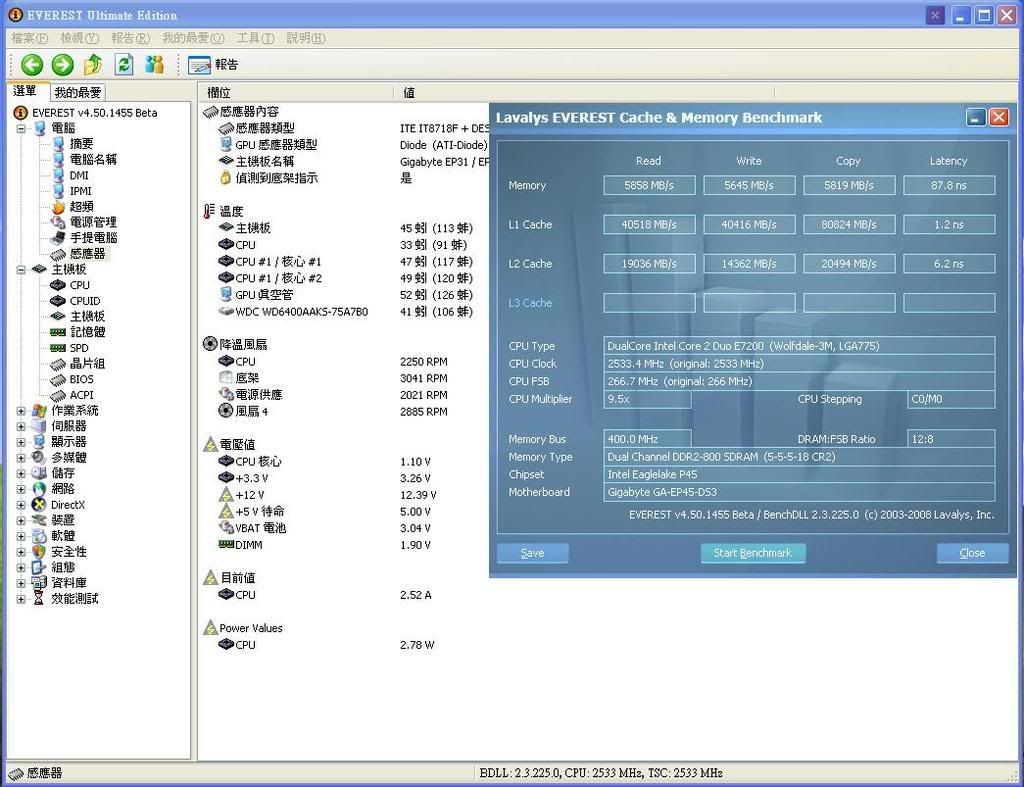Screen dimensions: 1024x787
Task: Switch to the 選單 tab
Action: click(x=26, y=91)
